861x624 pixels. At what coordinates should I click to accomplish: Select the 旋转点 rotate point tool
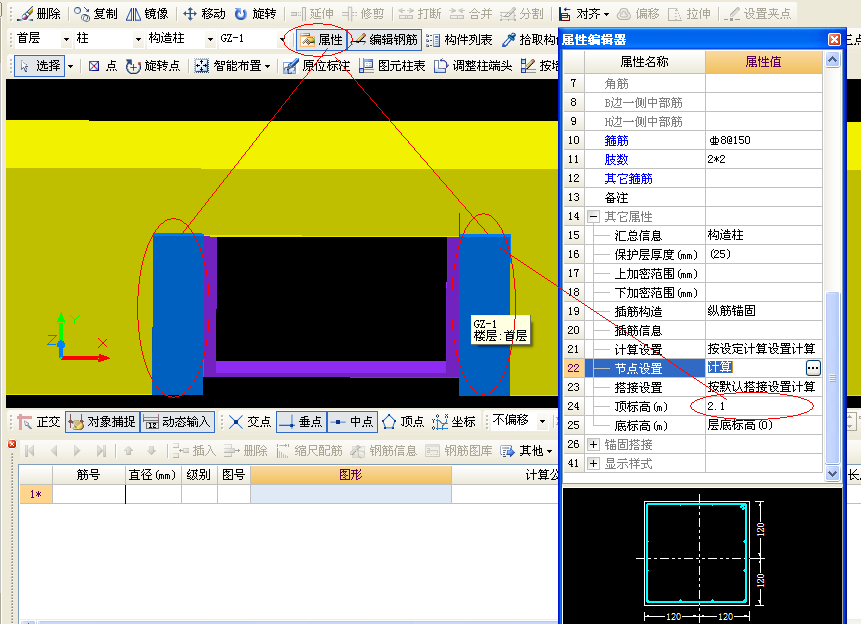[153, 66]
